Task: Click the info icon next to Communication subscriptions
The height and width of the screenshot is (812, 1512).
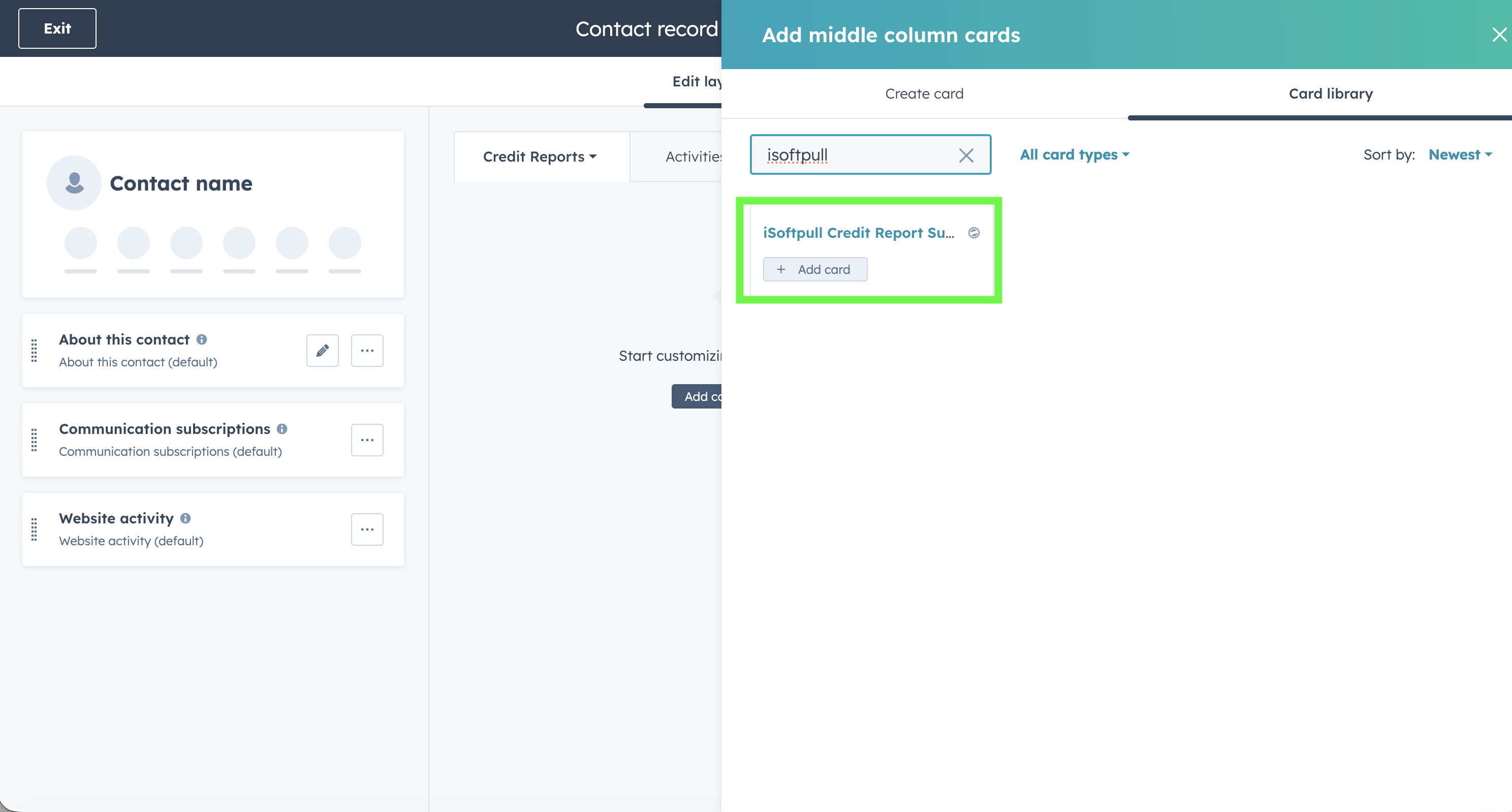Action: coord(282,428)
